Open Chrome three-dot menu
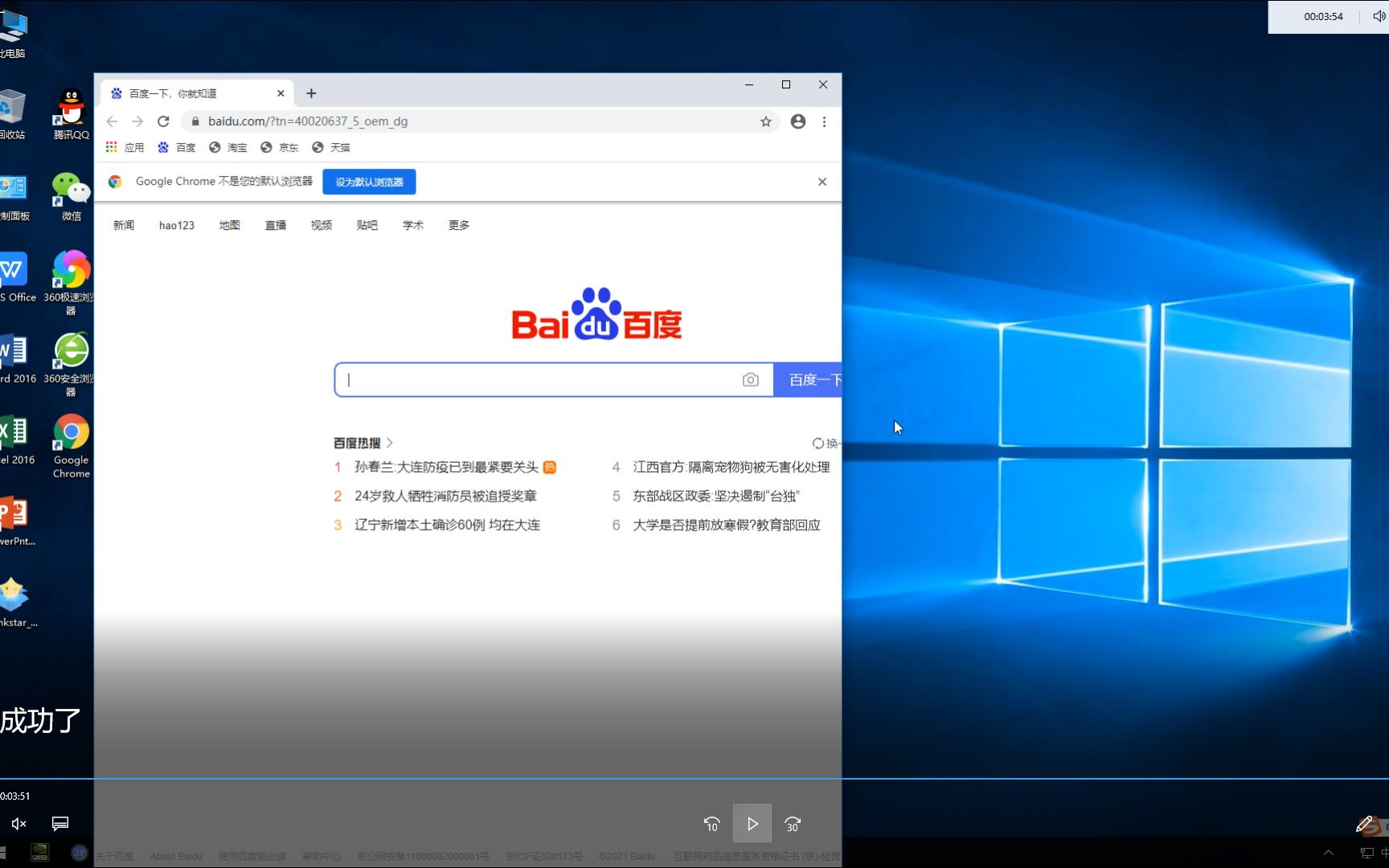This screenshot has width=1389, height=868. [824, 121]
